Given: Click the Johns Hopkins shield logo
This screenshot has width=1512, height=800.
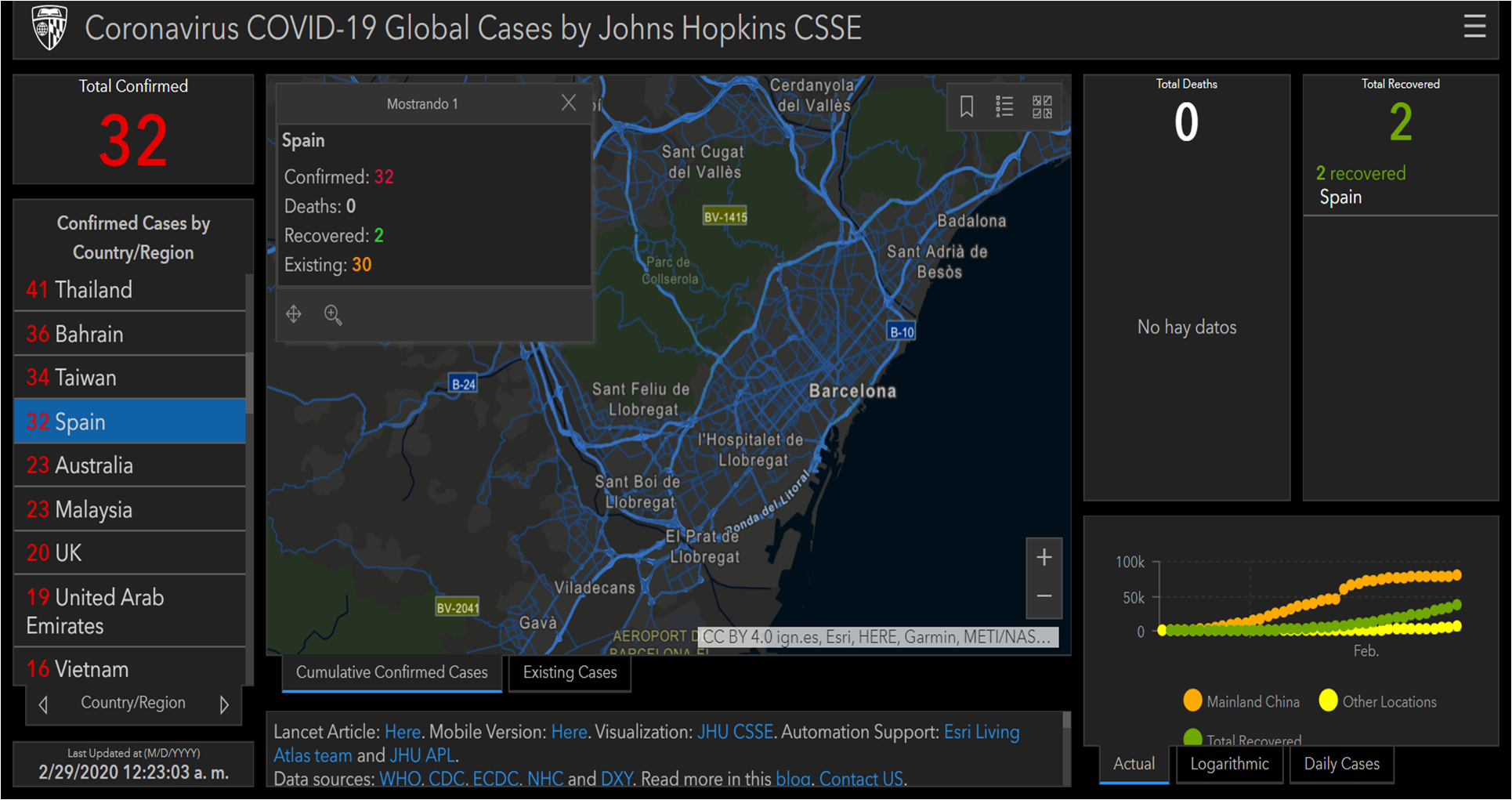Looking at the screenshot, I should (49, 28).
